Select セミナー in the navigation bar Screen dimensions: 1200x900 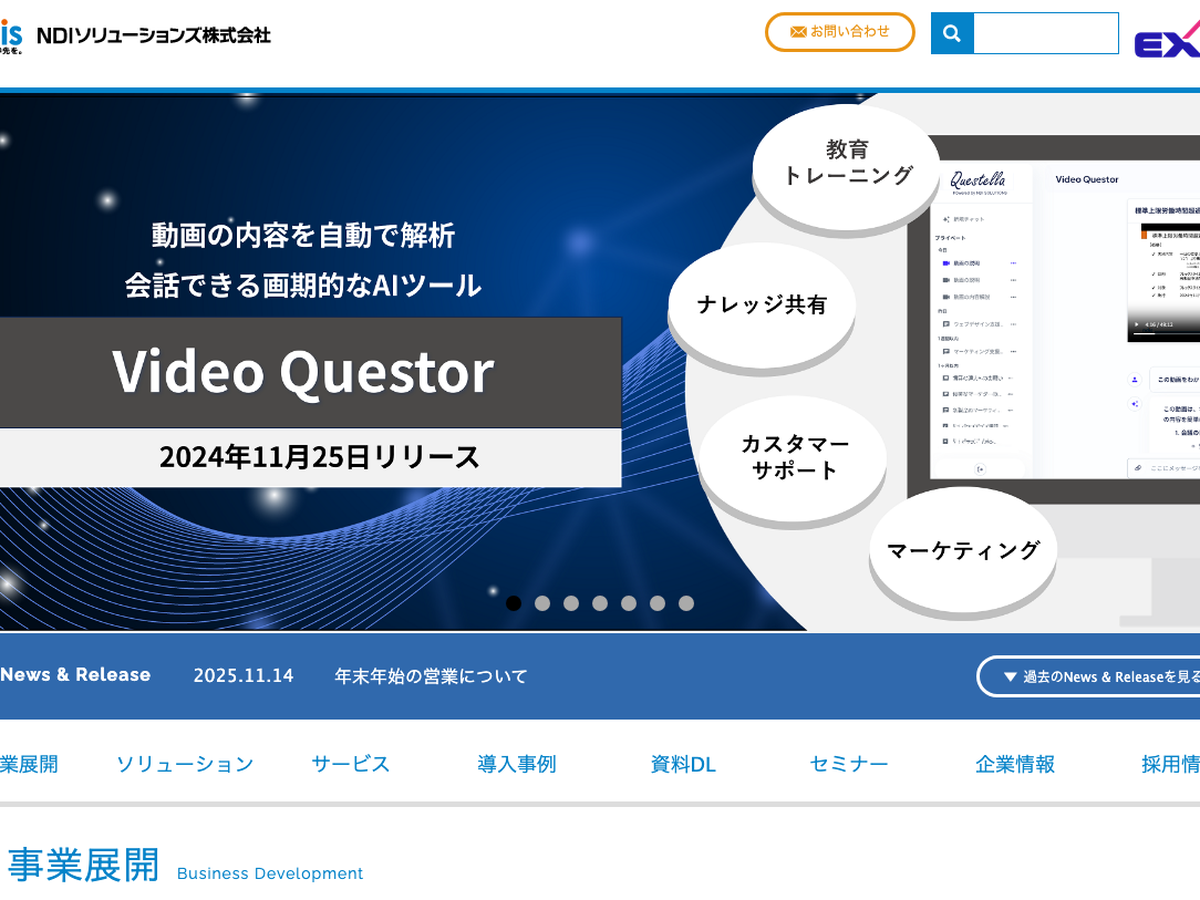[x=849, y=764]
